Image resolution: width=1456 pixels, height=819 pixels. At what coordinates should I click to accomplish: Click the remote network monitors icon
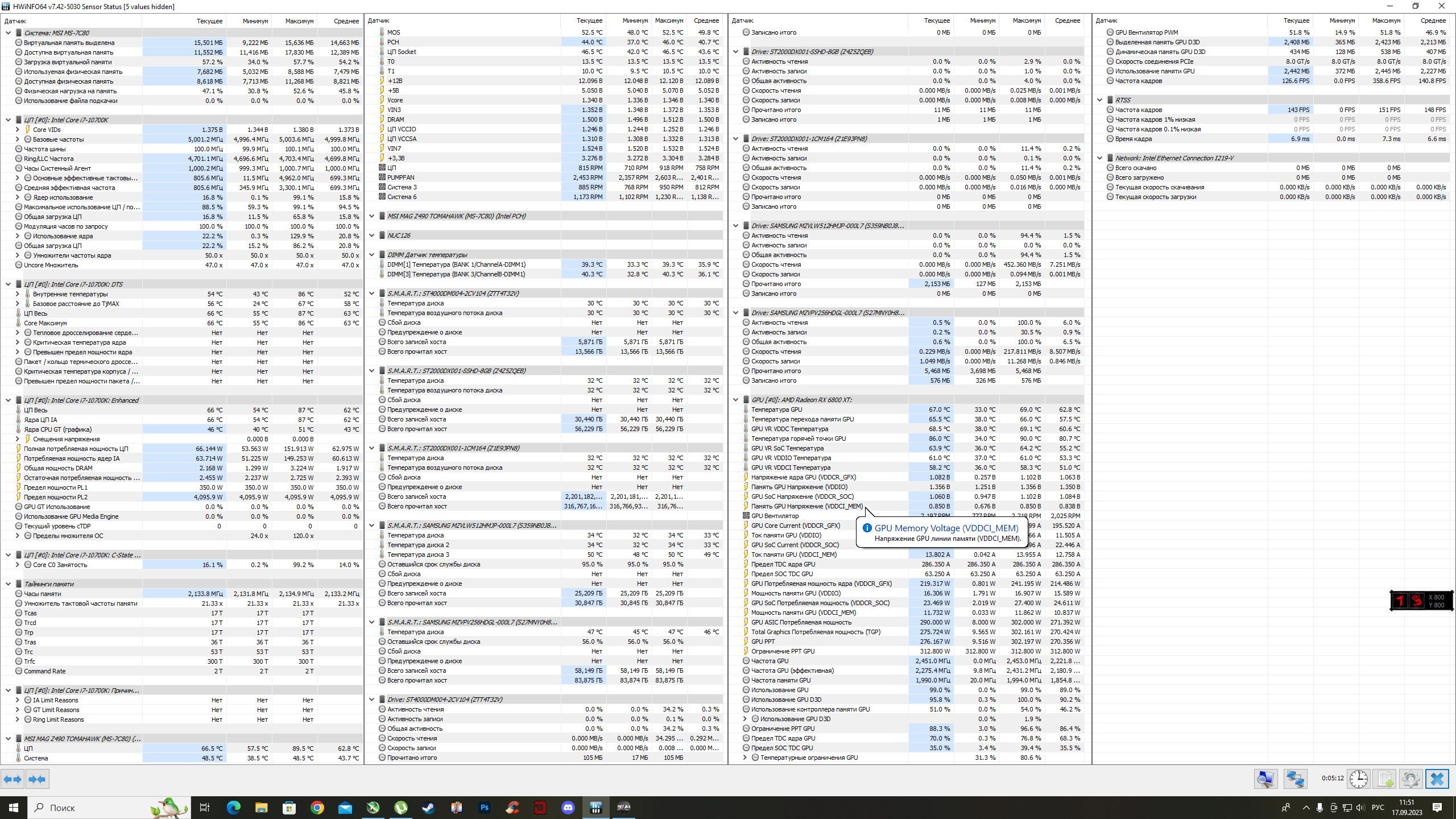point(1295,779)
